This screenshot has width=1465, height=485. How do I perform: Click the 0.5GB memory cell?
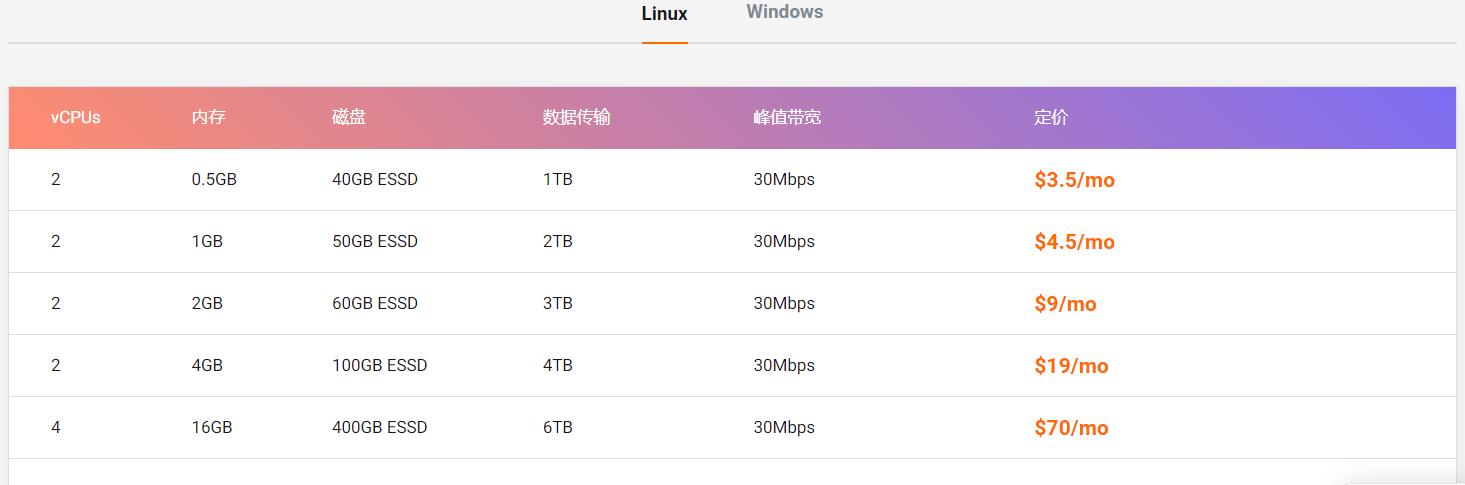pos(214,180)
